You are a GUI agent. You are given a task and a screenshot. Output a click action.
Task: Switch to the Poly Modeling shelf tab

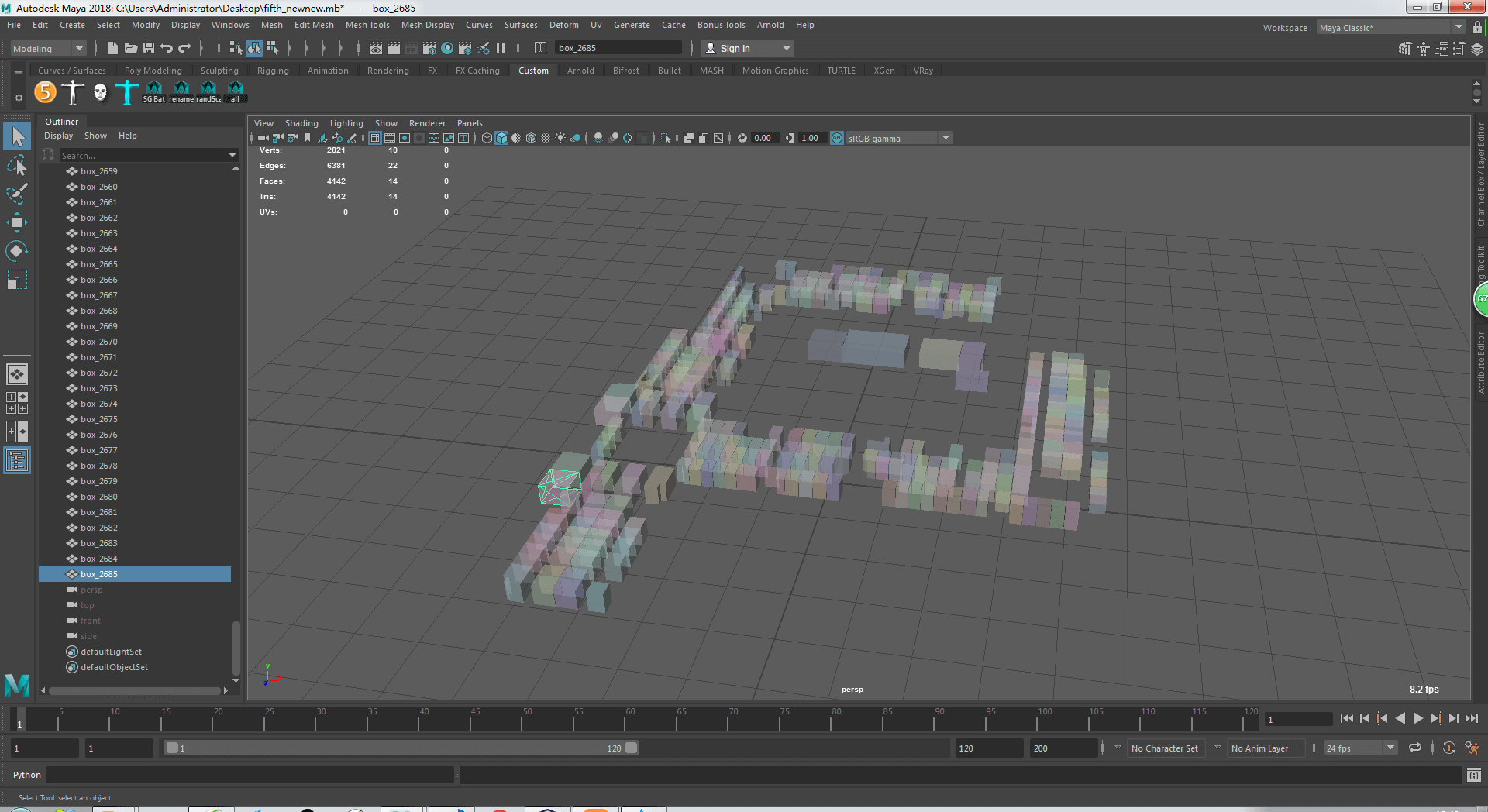tap(153, 71)
